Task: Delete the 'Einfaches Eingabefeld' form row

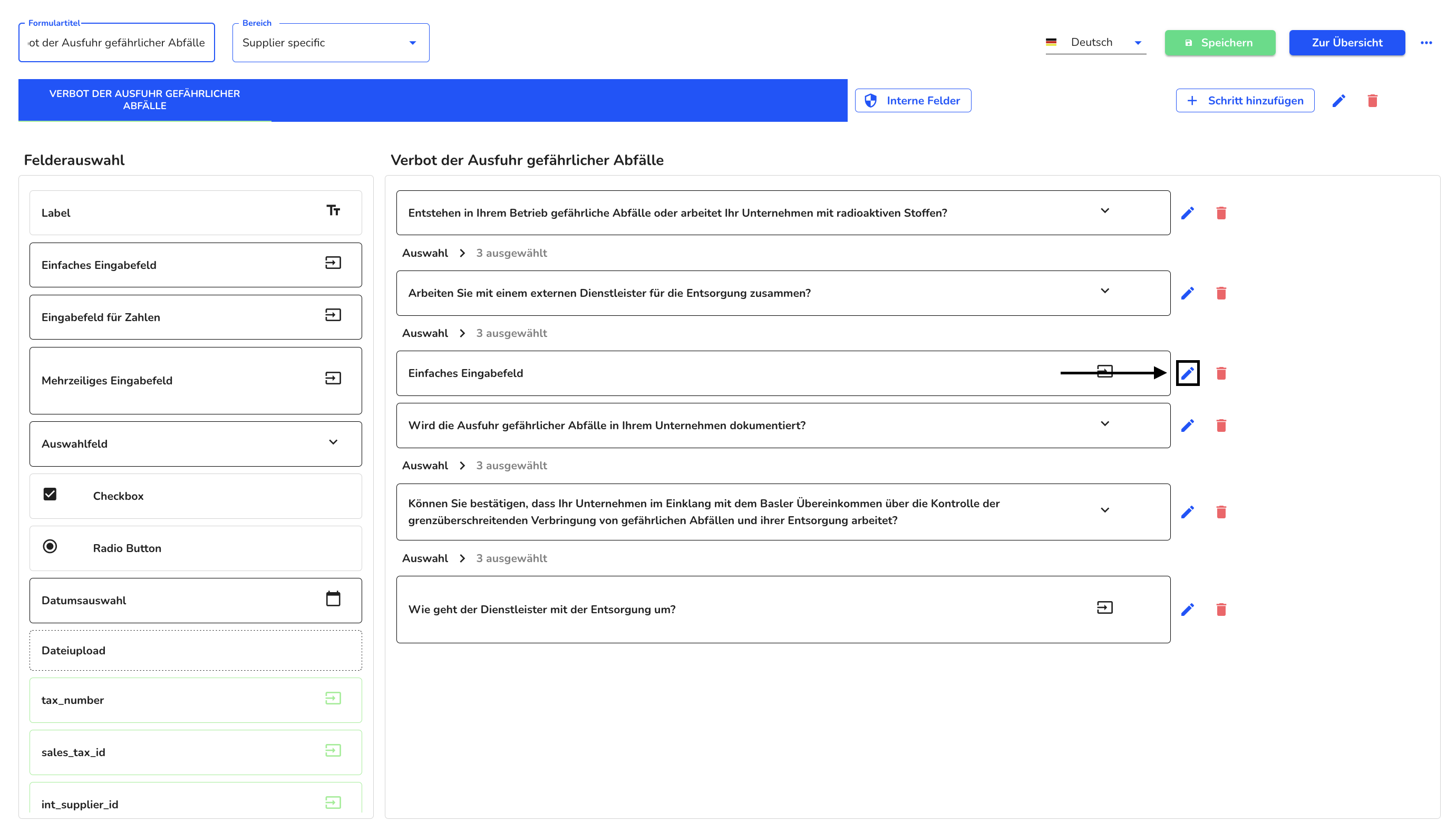Action: point(1221,373)
